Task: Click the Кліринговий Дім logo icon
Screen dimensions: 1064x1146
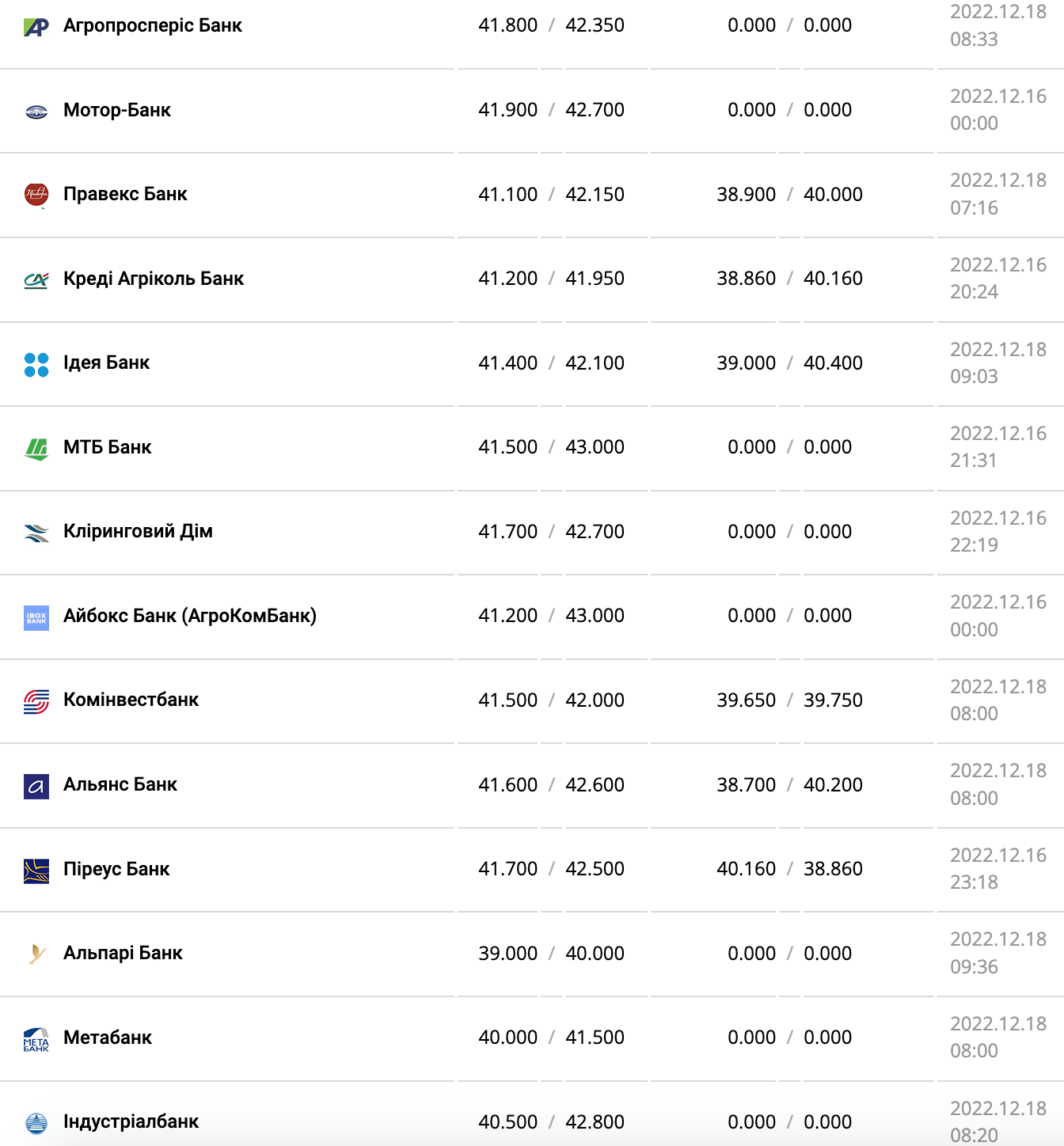Action: point(36,533)
